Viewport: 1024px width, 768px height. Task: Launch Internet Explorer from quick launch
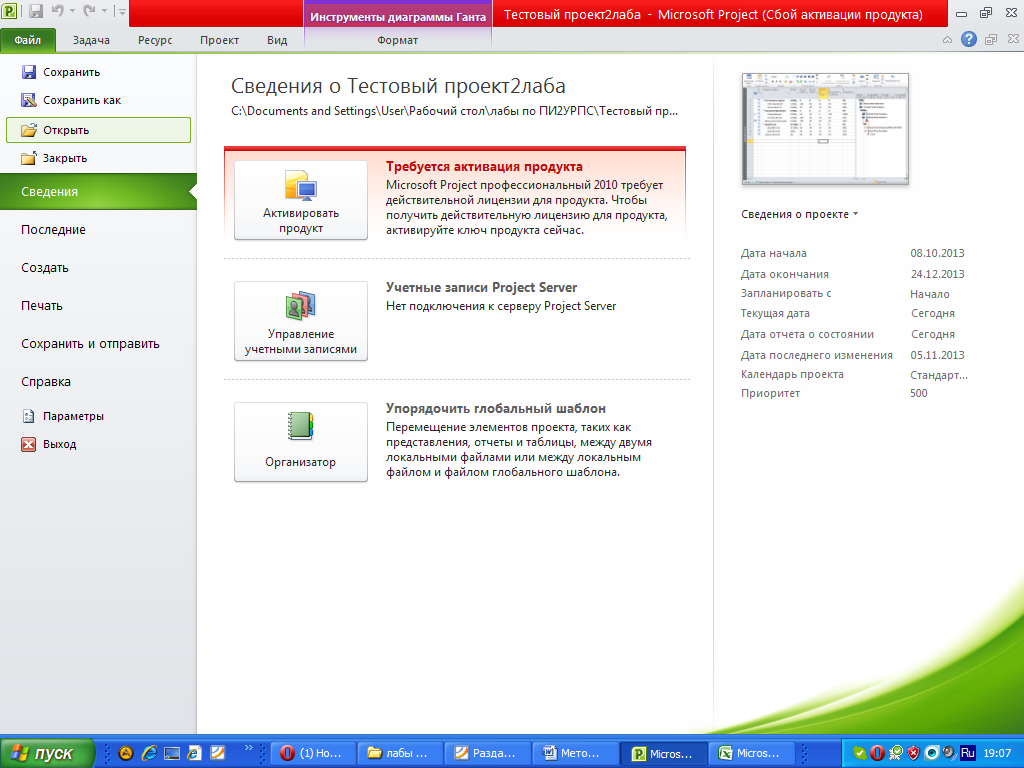tap(149, 753)
